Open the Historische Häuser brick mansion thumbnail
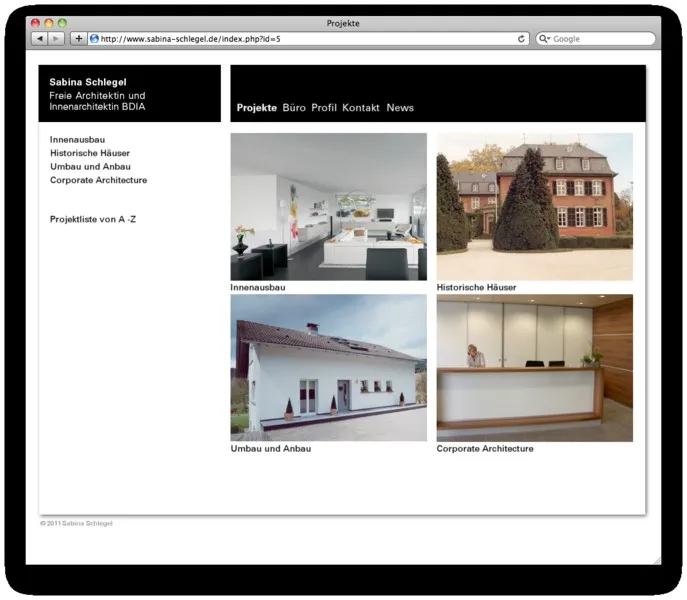The width and height of the screenshot is (687, 600). pos(535,206)
